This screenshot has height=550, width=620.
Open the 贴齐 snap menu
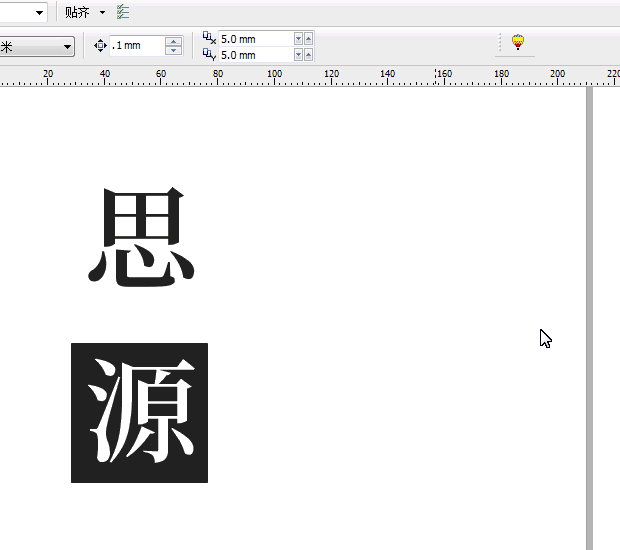click(x=77, y=12)
